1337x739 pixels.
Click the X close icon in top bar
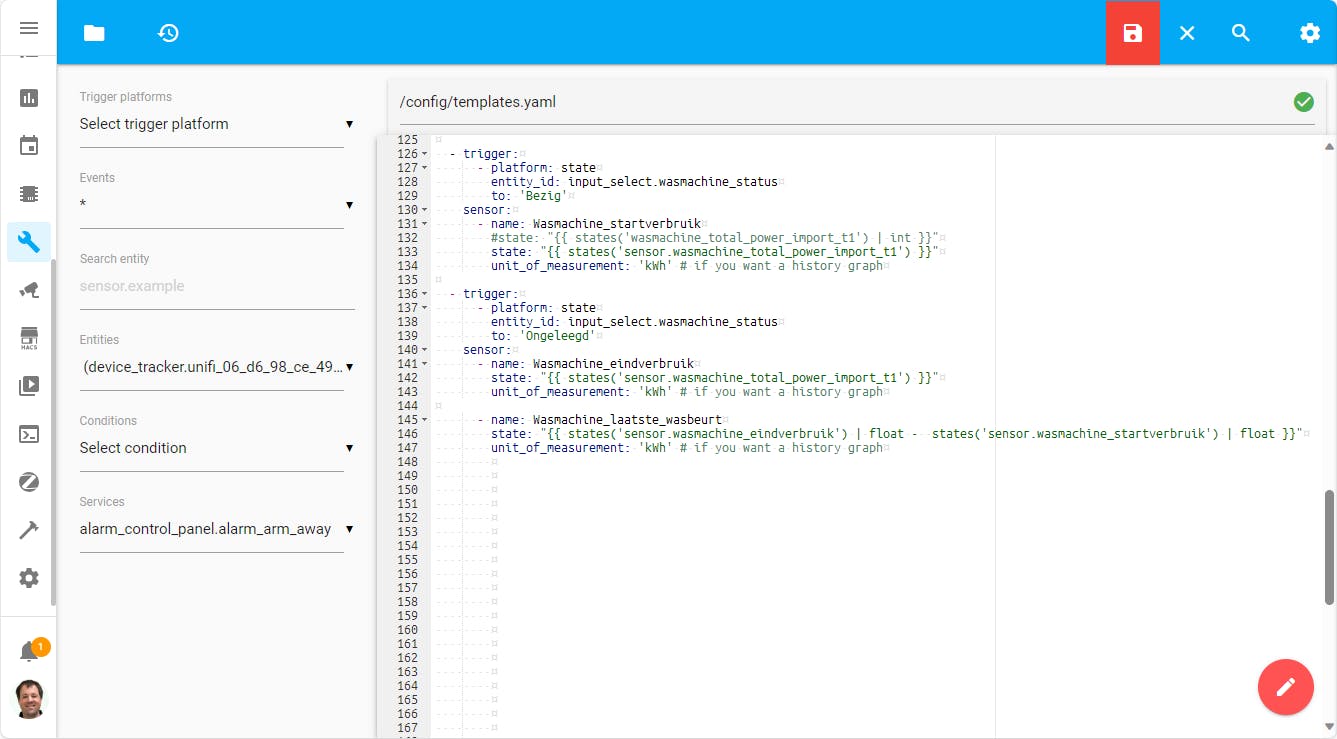tap(1187, 33)
